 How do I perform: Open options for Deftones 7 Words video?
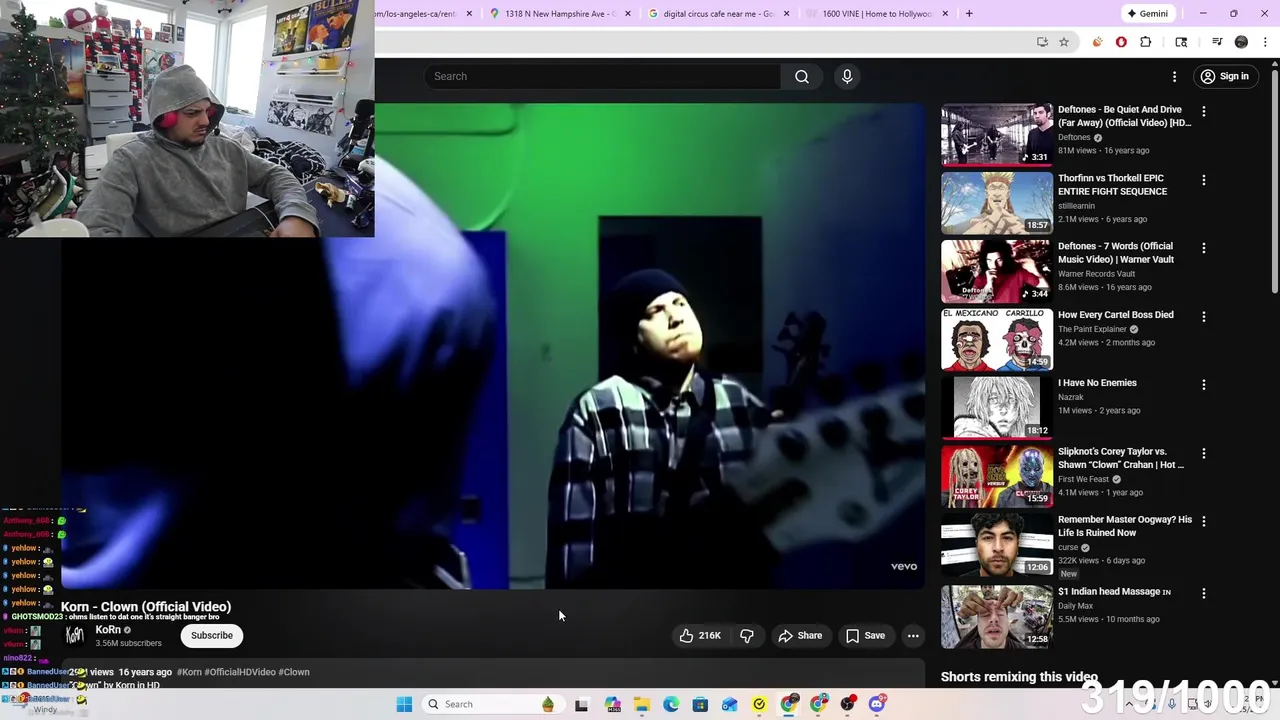tap(1204, 248)
